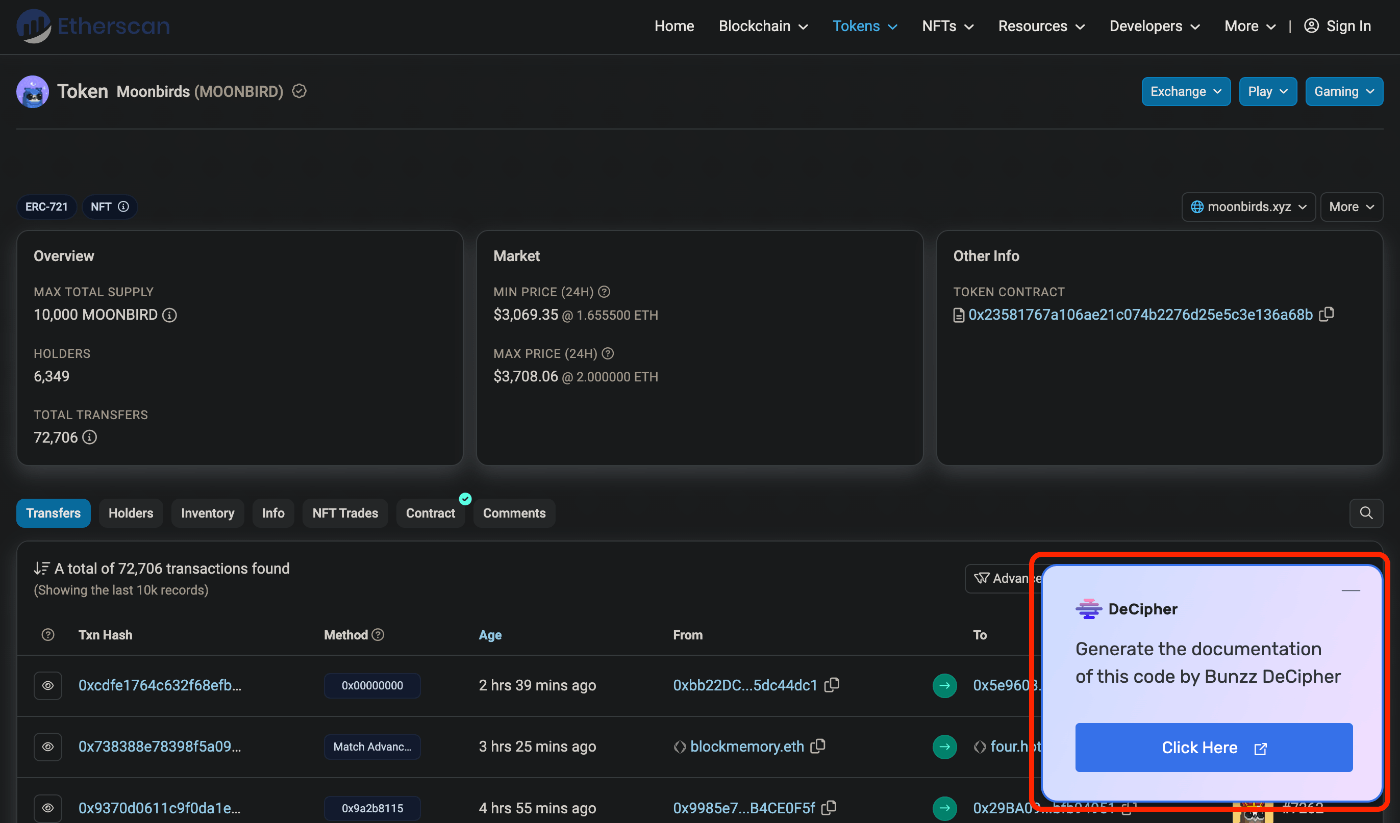Switch to the Inventory tab
1400x823 pixels.
point(207,513)
